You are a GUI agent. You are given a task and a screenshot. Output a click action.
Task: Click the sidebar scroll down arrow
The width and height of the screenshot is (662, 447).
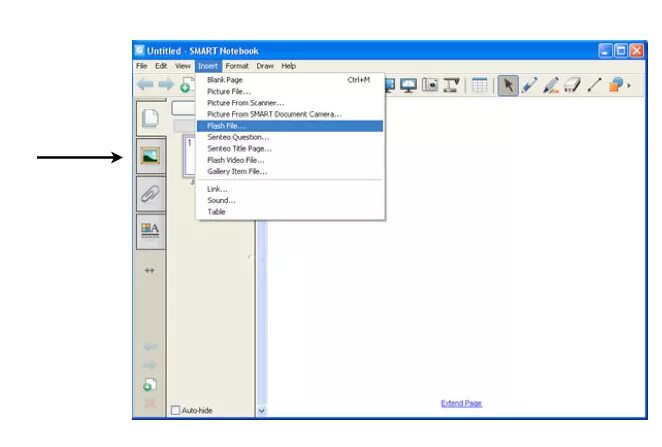click(x=261, y=411)
